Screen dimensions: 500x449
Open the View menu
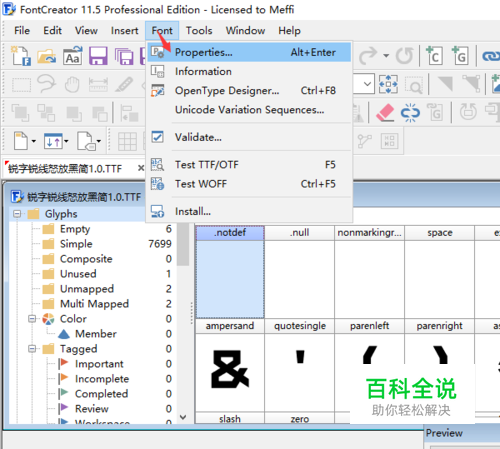tap(86, 31)
